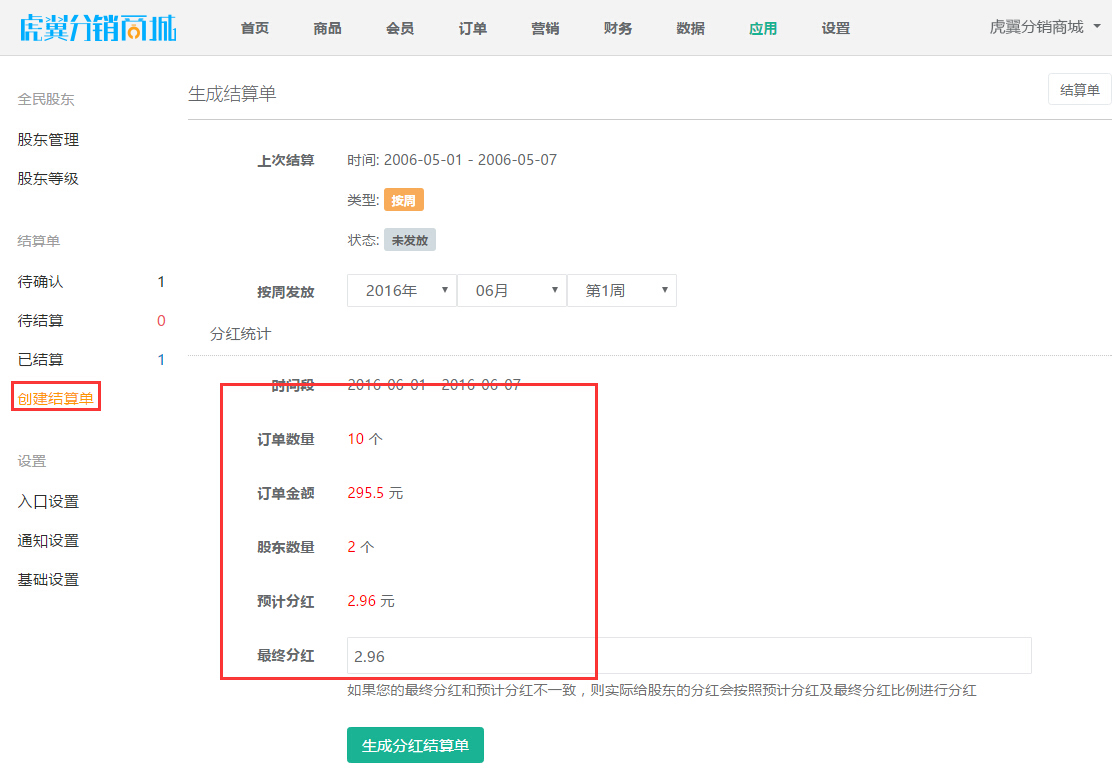Click the order amount 295.5 元
Viewport: 1112px width, 771px height.
pyautogui.click(x=375, y=493)
